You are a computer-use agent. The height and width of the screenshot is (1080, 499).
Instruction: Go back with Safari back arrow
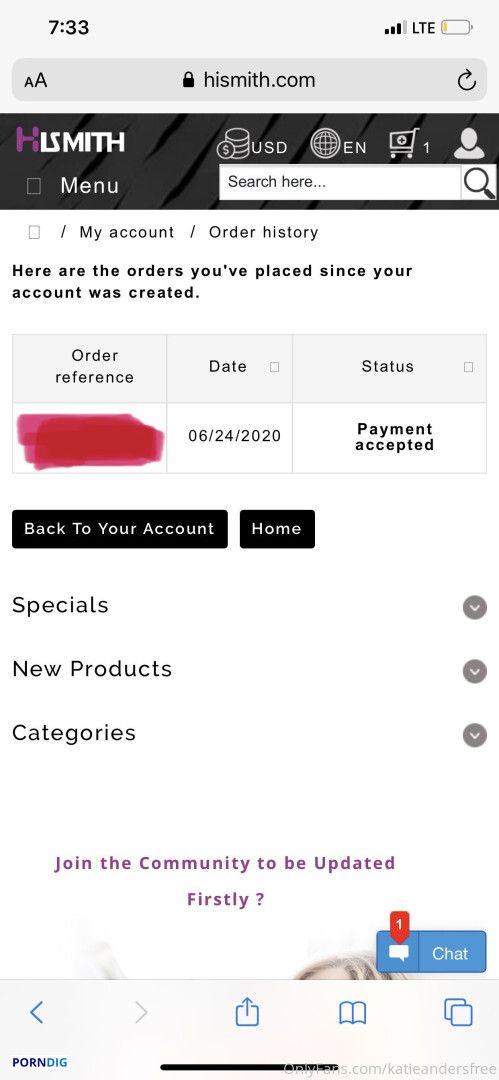pyautogui.click(x=37, y=1012)
